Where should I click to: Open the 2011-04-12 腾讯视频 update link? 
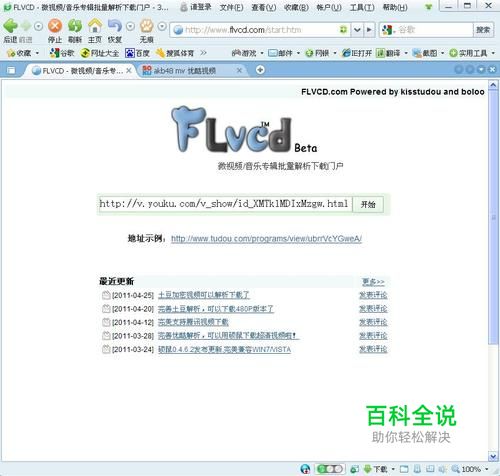[x=193, y=322]
